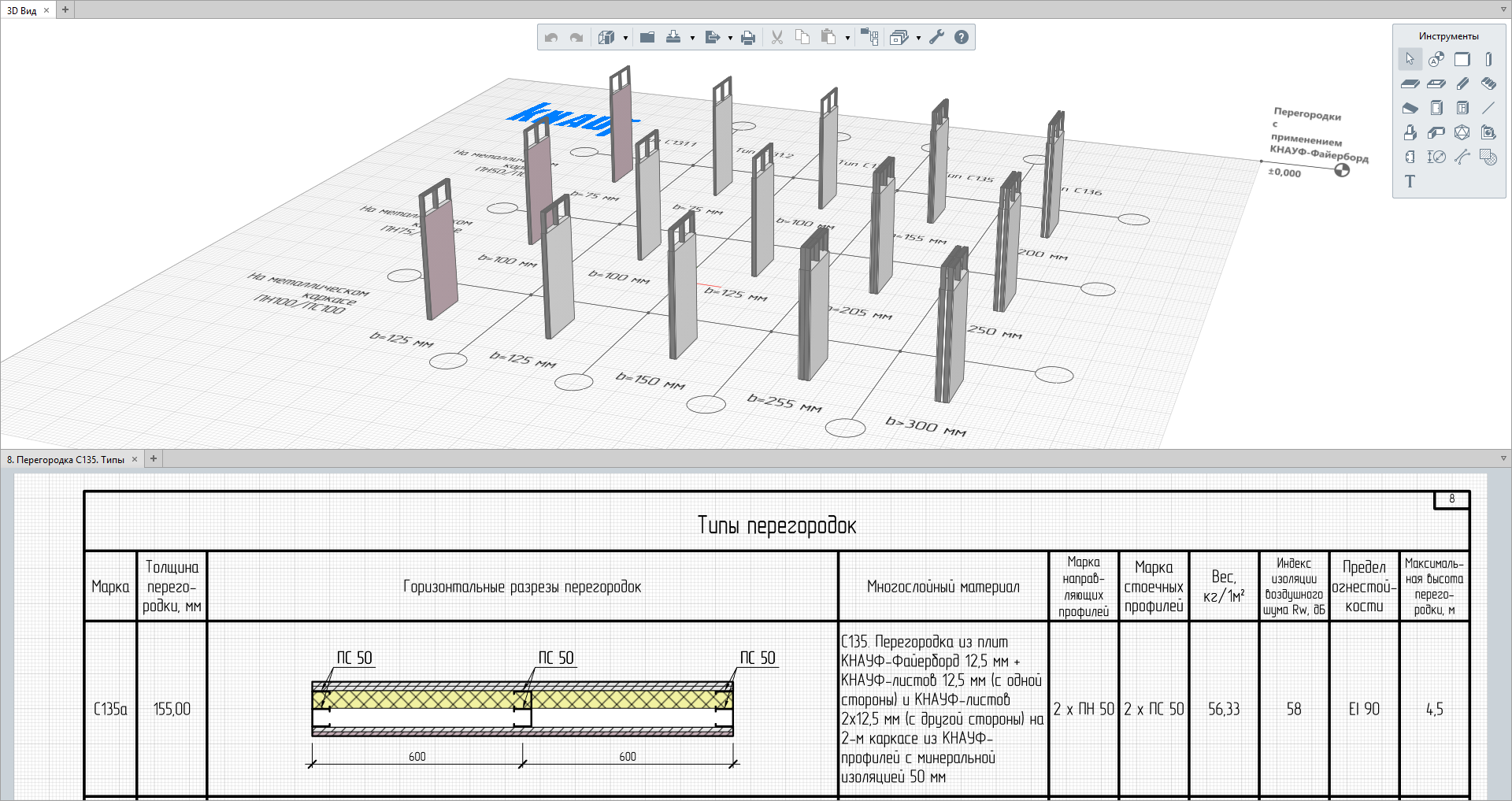1512x801 pixels.
Task: Pick the Floor slab tool
Action: click(1410, 83)
